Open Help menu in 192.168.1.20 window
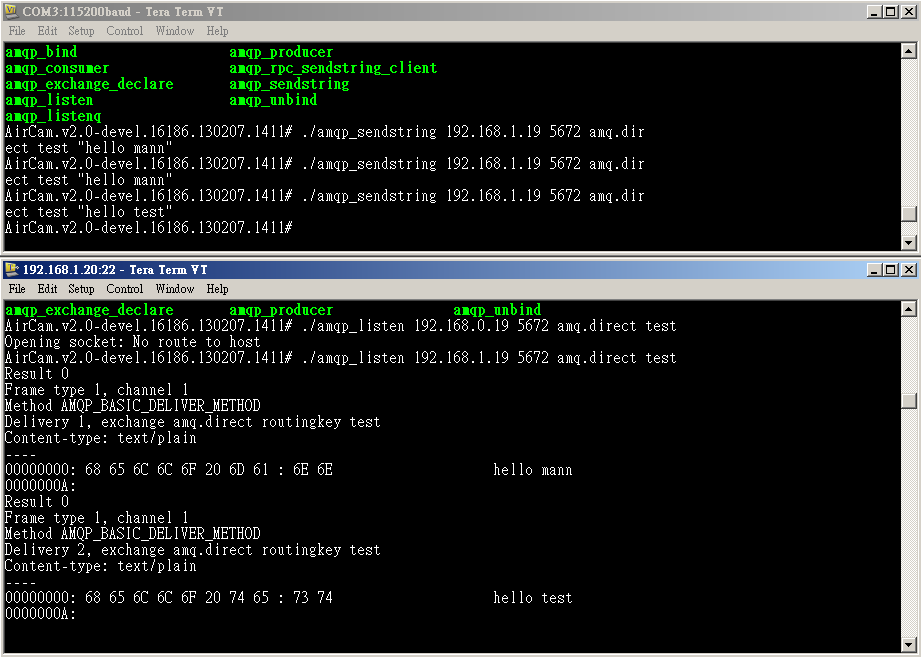 [217, 289]
